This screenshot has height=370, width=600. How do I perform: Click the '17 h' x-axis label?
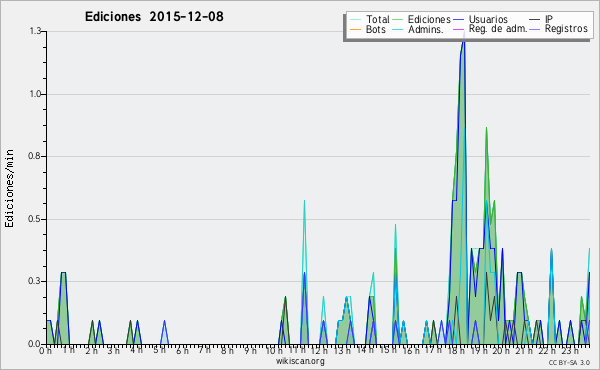coord(433,350)
